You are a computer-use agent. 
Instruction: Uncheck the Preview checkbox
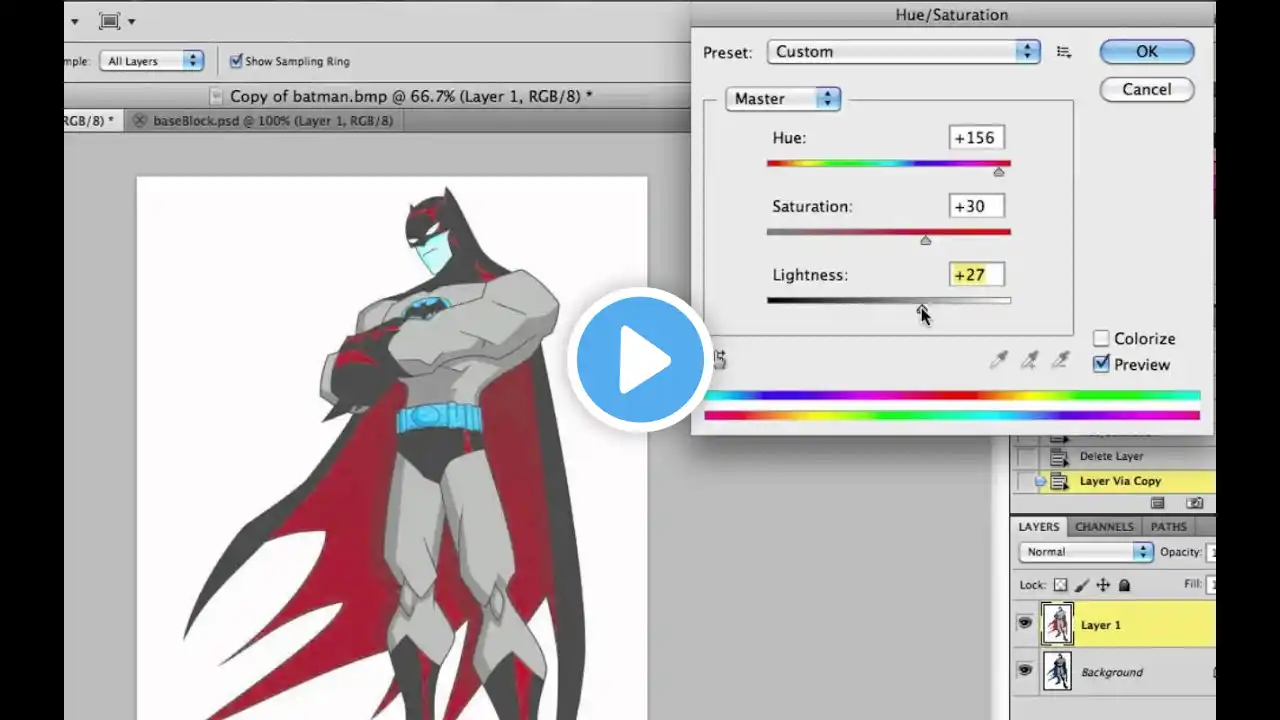[1101, 365]
